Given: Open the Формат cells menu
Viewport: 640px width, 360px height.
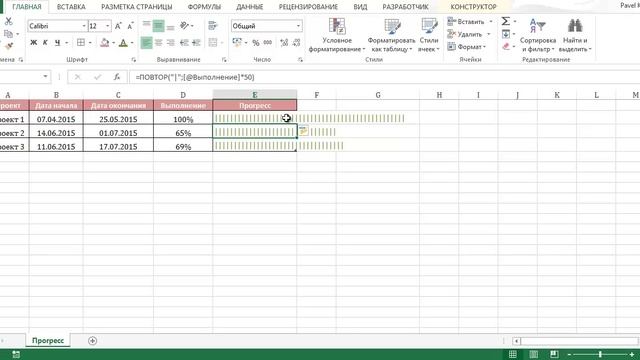Looking at the screenshot, I should click(467, 47).
